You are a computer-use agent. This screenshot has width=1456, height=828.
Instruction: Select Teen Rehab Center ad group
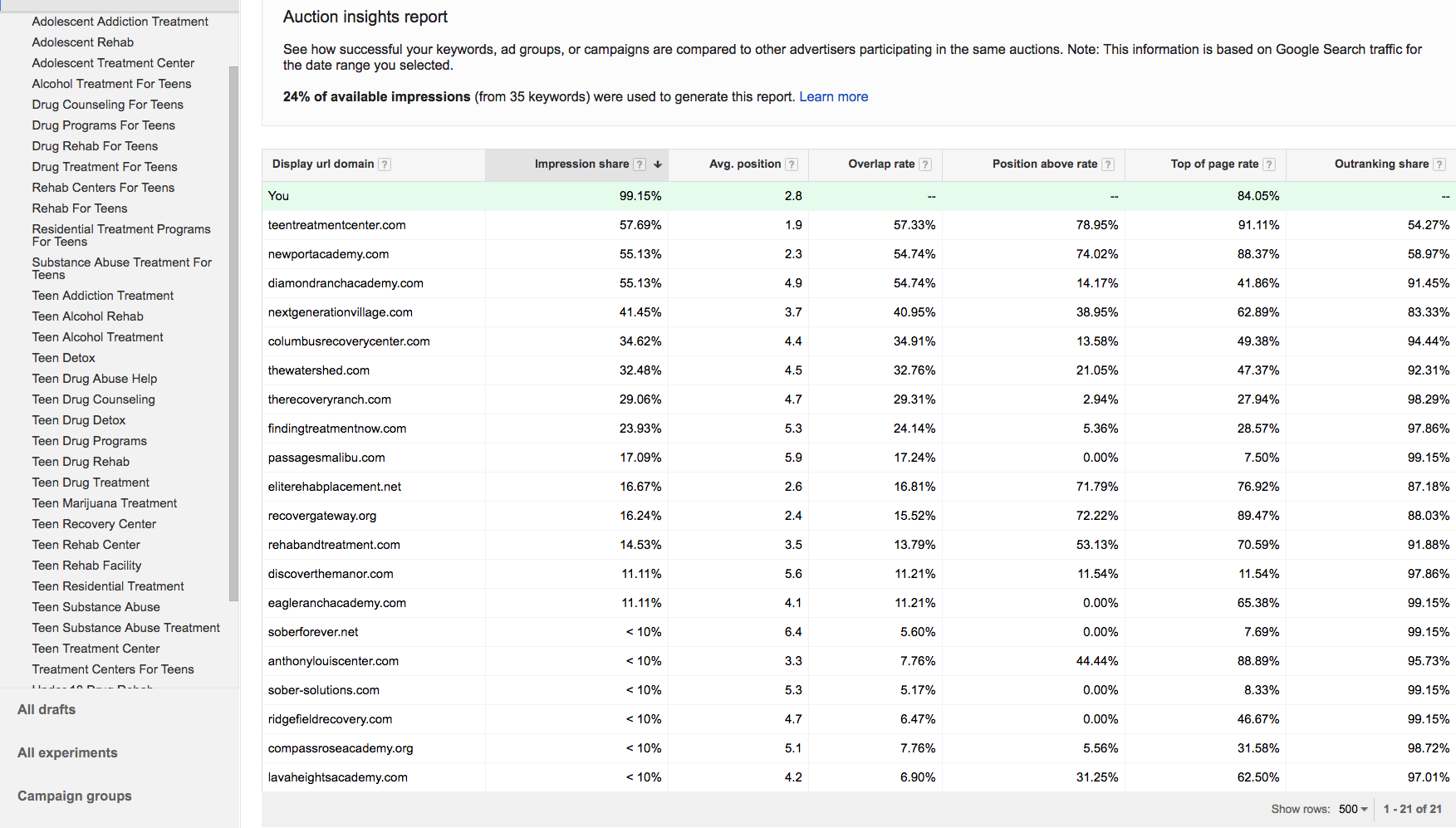point(86,545)
